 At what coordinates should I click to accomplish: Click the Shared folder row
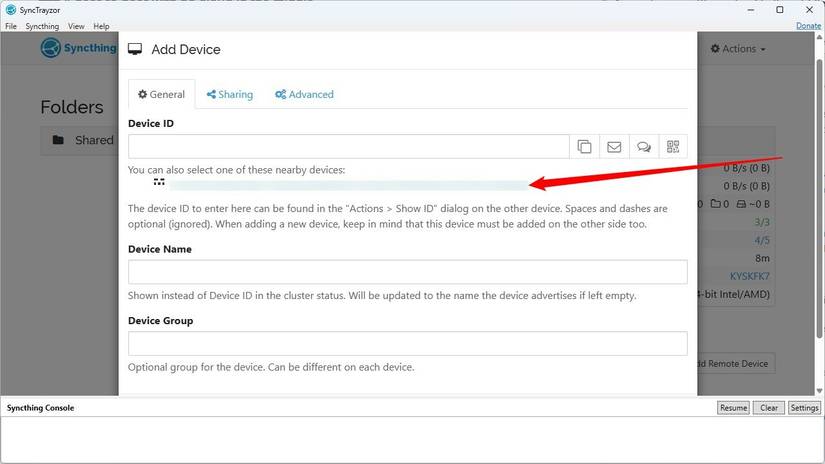pos(79,140)
